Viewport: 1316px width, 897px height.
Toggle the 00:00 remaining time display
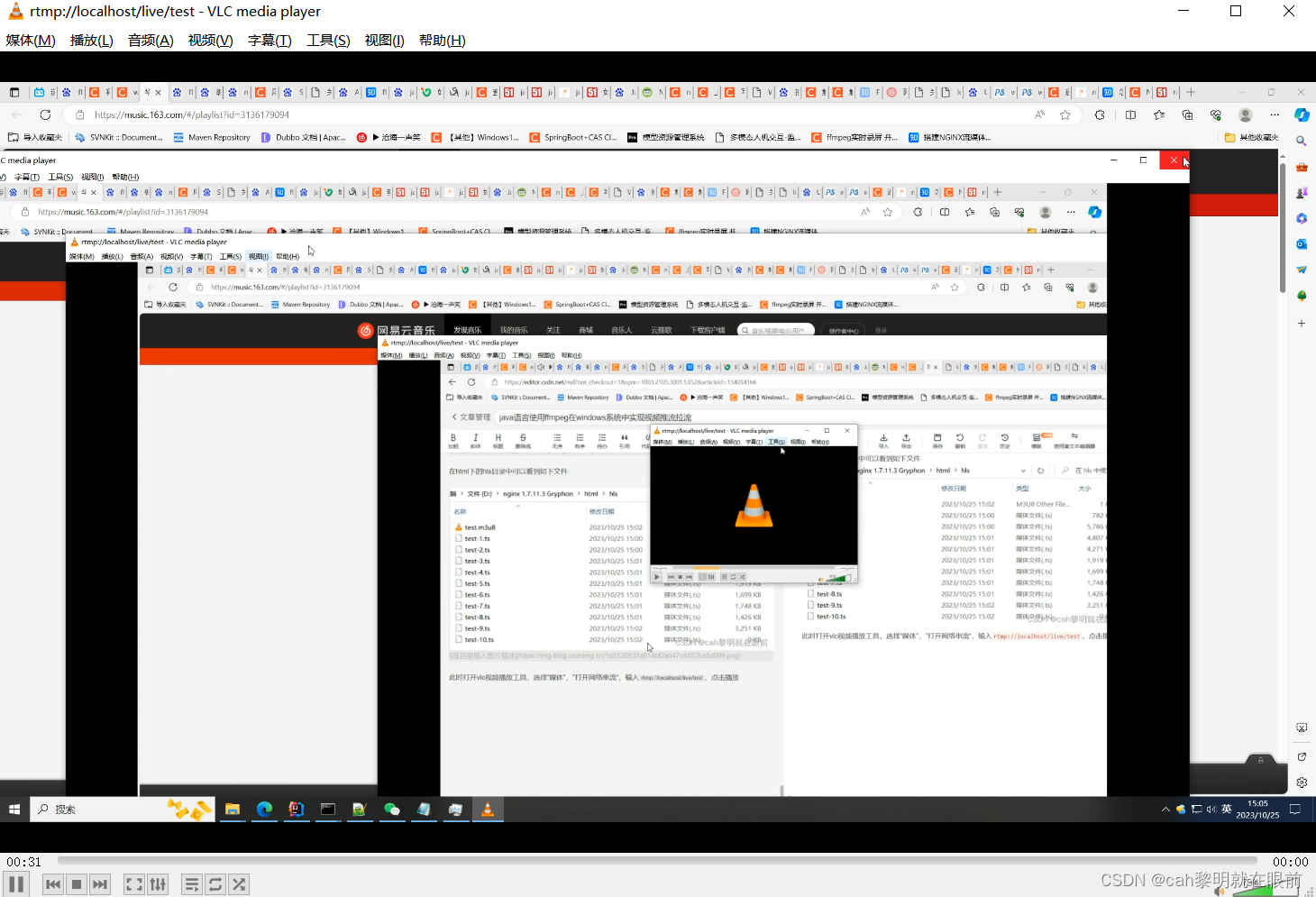(1290, 862)
